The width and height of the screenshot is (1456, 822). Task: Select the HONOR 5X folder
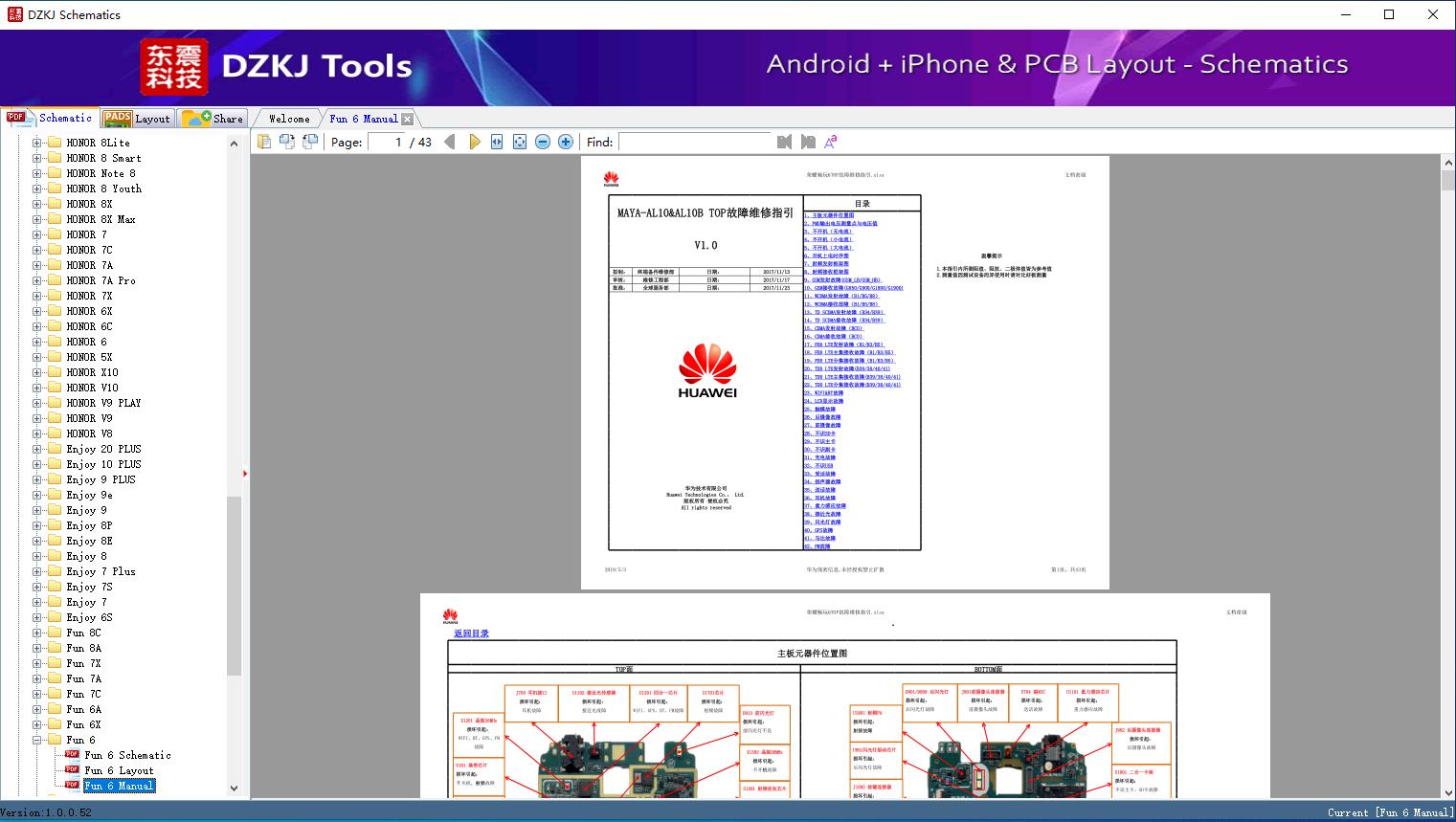(x=89, y=357)
